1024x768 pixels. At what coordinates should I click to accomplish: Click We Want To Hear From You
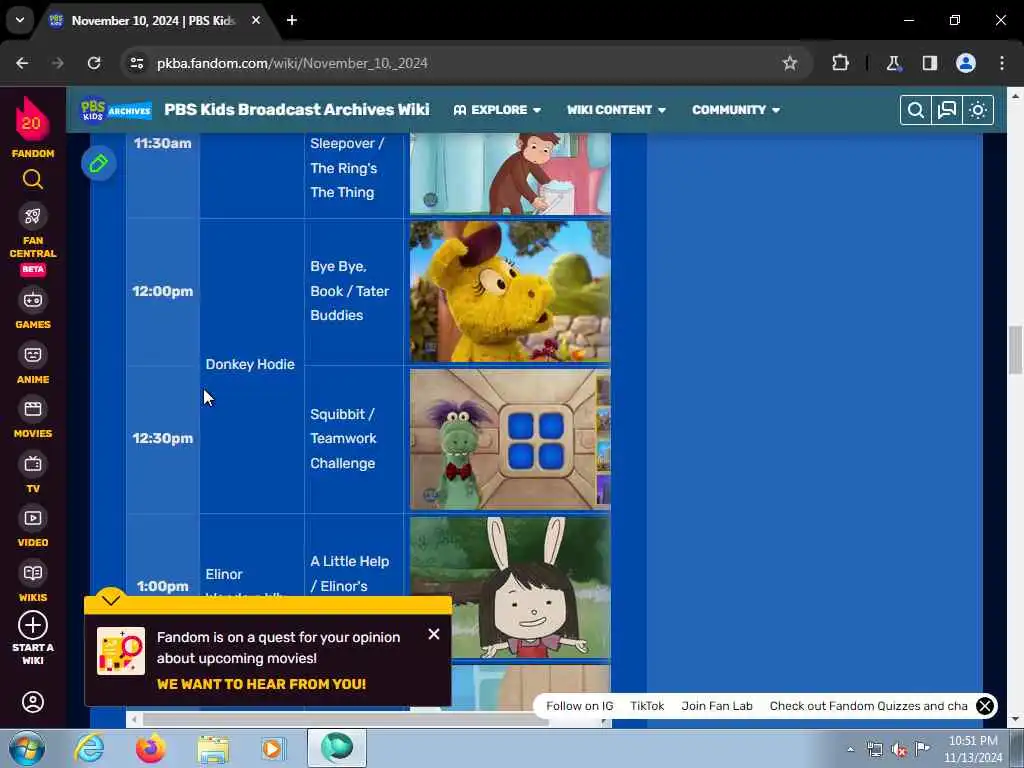coord(261,684)
